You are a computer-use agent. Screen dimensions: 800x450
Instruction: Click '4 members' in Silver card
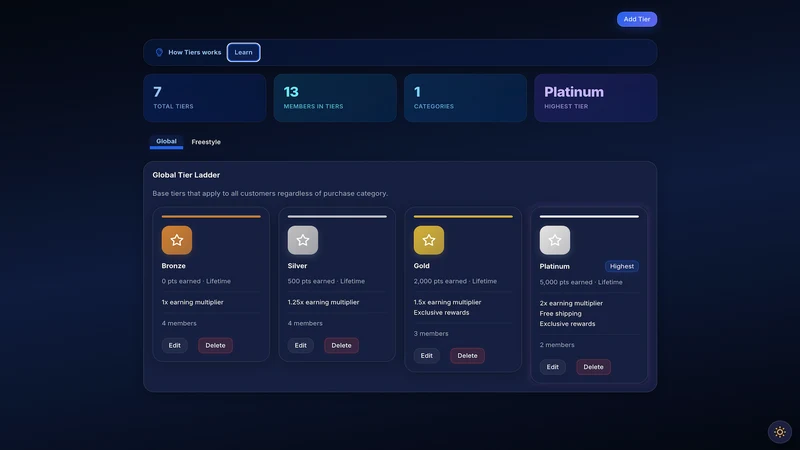[305, 323]
